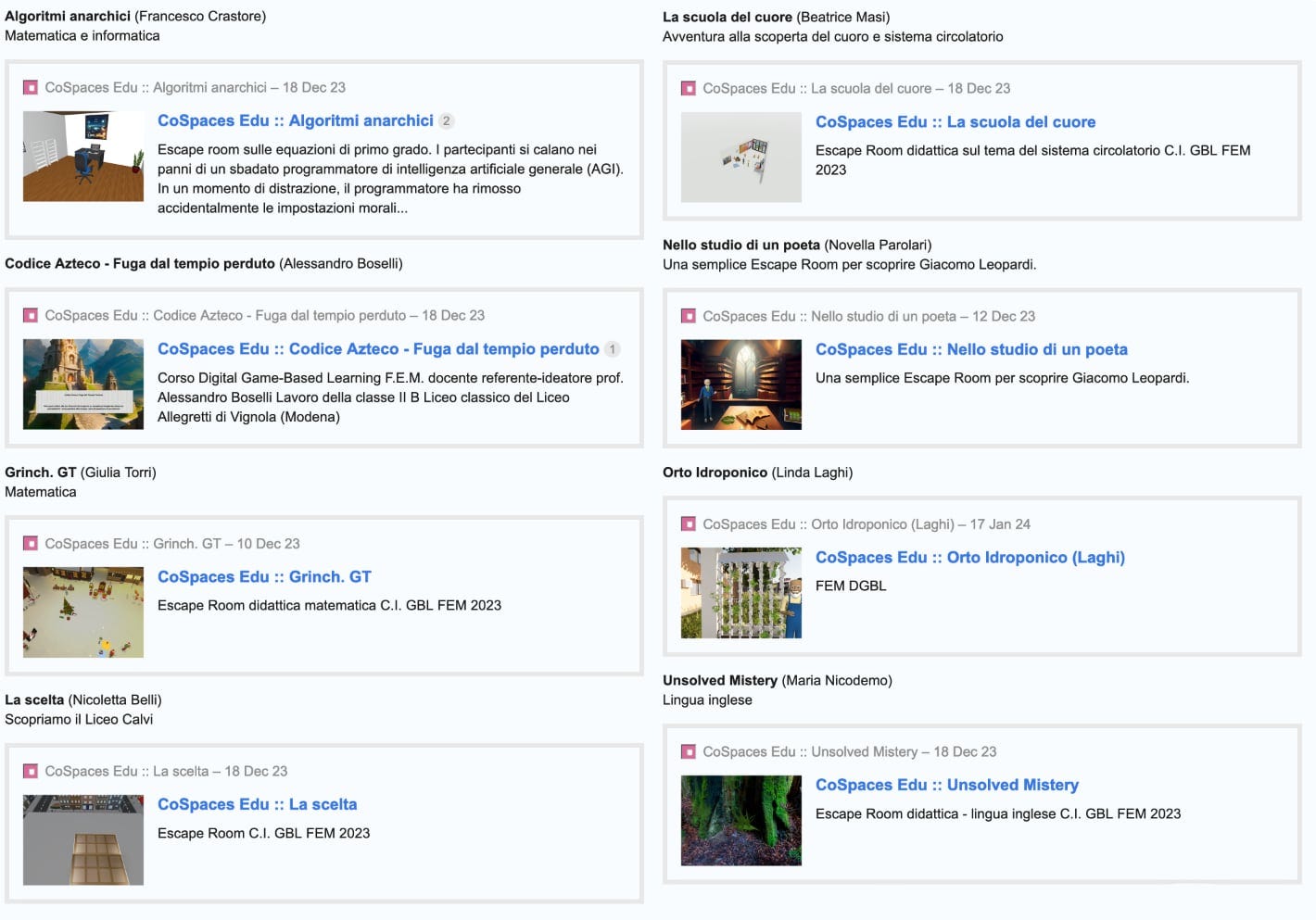This screenshot has height=920, width=1316.
Task: Click the CoSpaces favicon beside Unsolved Mistery header
Action: tap(689, 752)
